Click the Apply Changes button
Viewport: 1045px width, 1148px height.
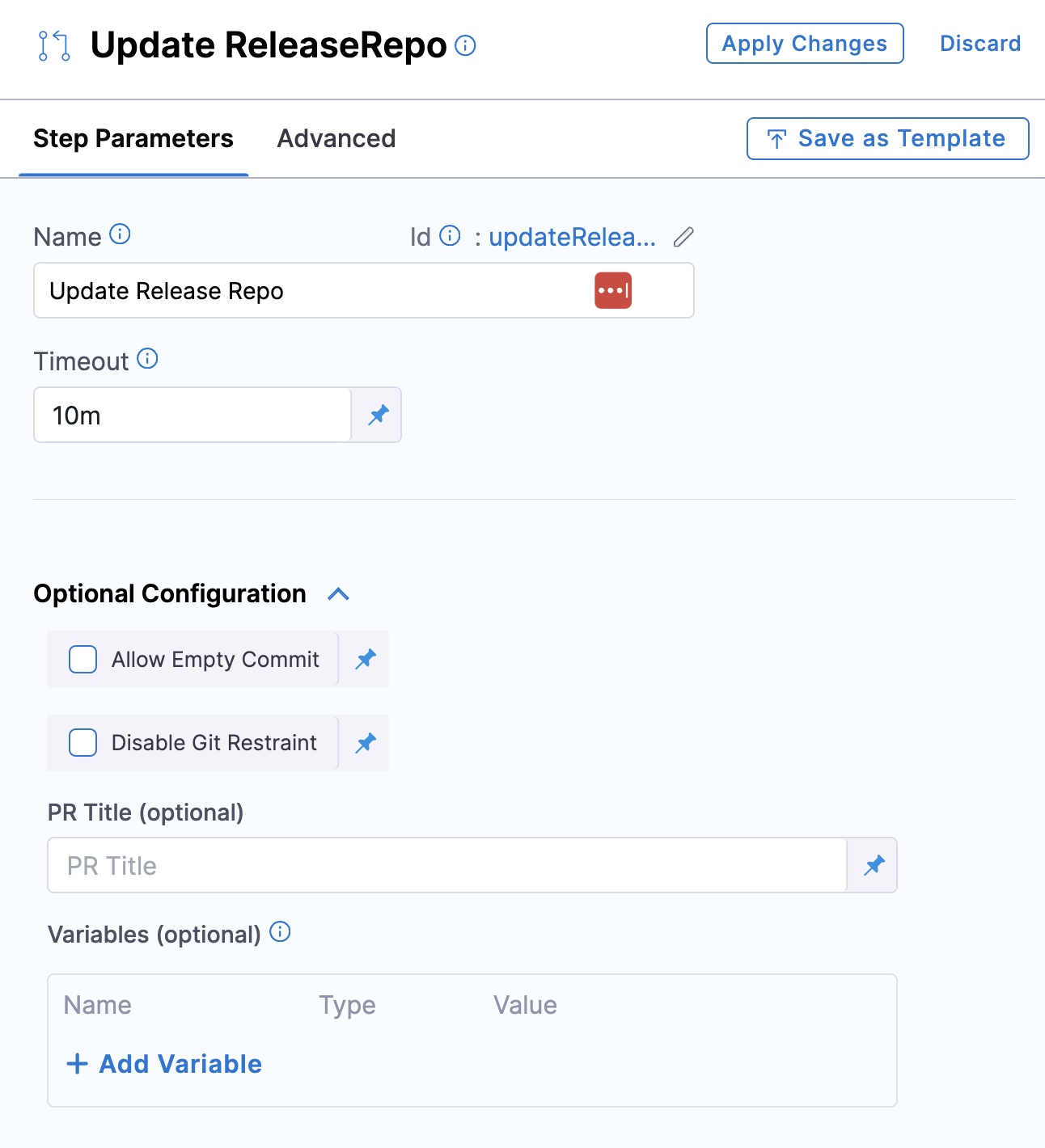click(804, 43)
